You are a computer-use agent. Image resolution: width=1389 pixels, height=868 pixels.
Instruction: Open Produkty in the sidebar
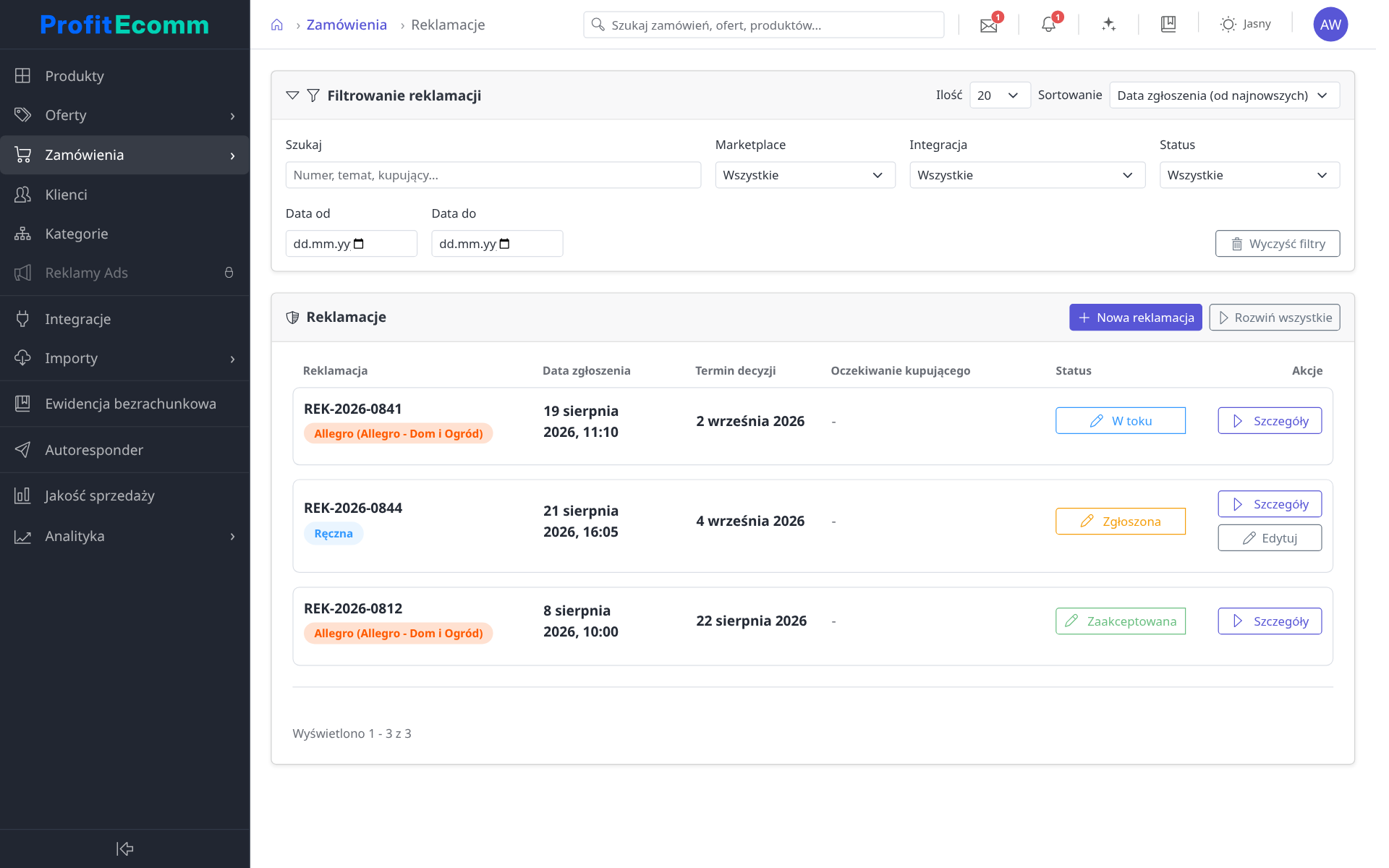coord(124,76)
